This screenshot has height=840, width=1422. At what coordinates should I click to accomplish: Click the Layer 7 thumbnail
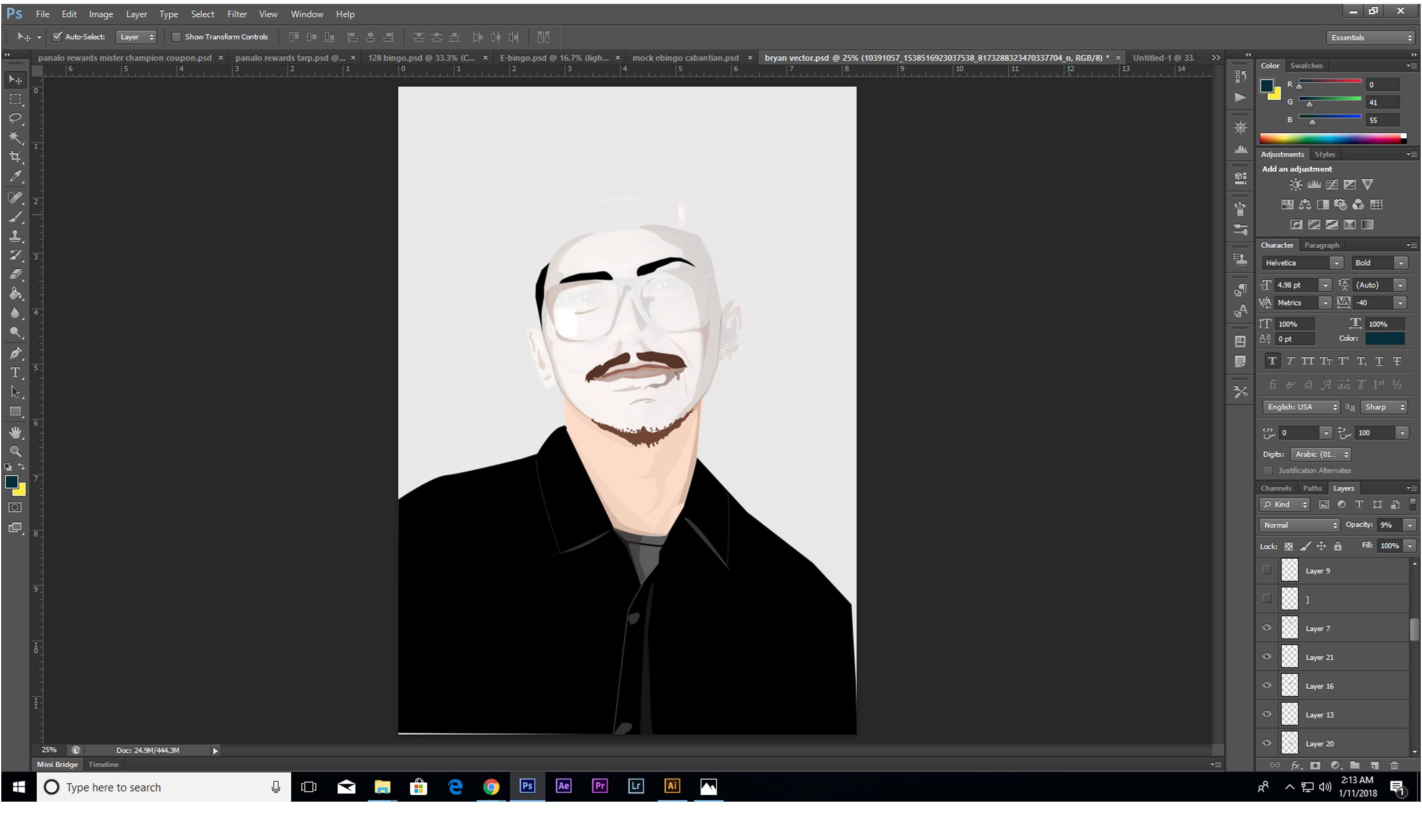pyautogui.click(x=1290, y=628)
